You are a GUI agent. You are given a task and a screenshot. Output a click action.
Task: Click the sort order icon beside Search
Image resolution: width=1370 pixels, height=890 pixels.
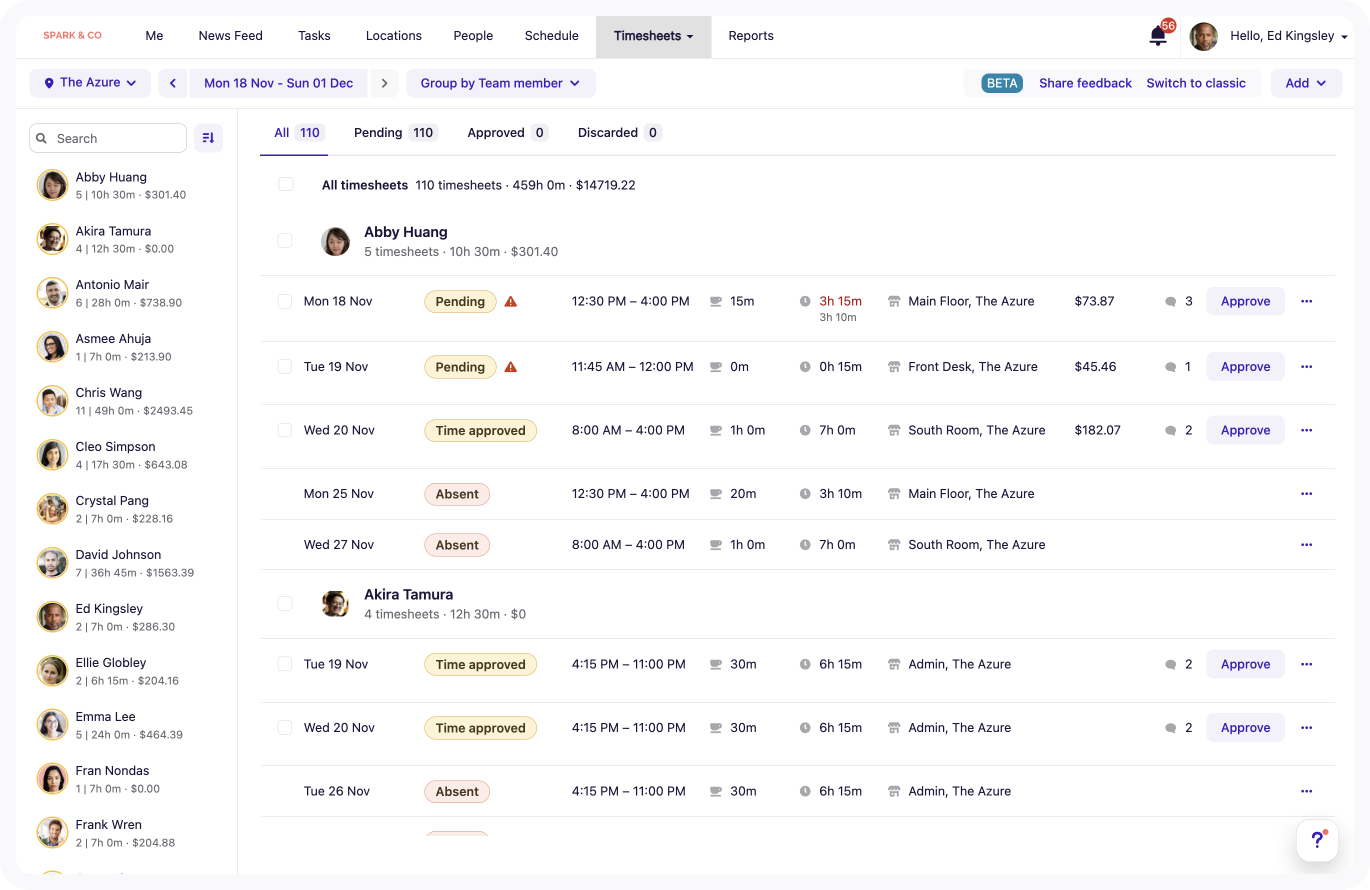tap(208, 138)
